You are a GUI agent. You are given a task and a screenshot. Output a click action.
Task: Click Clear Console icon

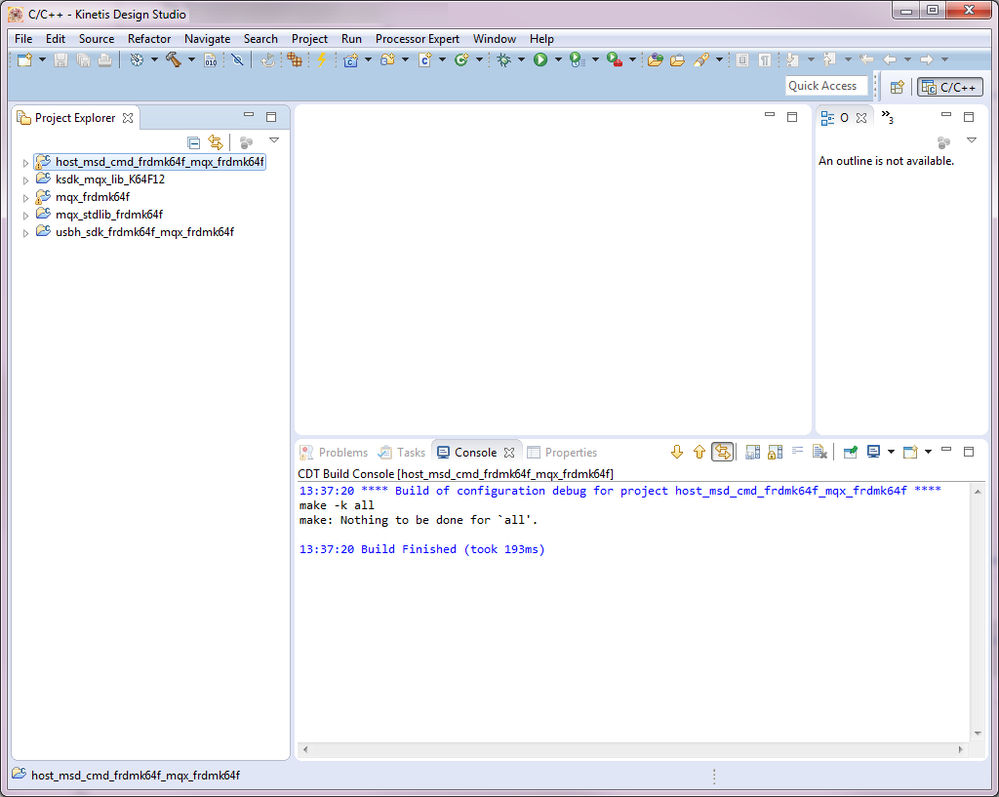pos(820,452)
